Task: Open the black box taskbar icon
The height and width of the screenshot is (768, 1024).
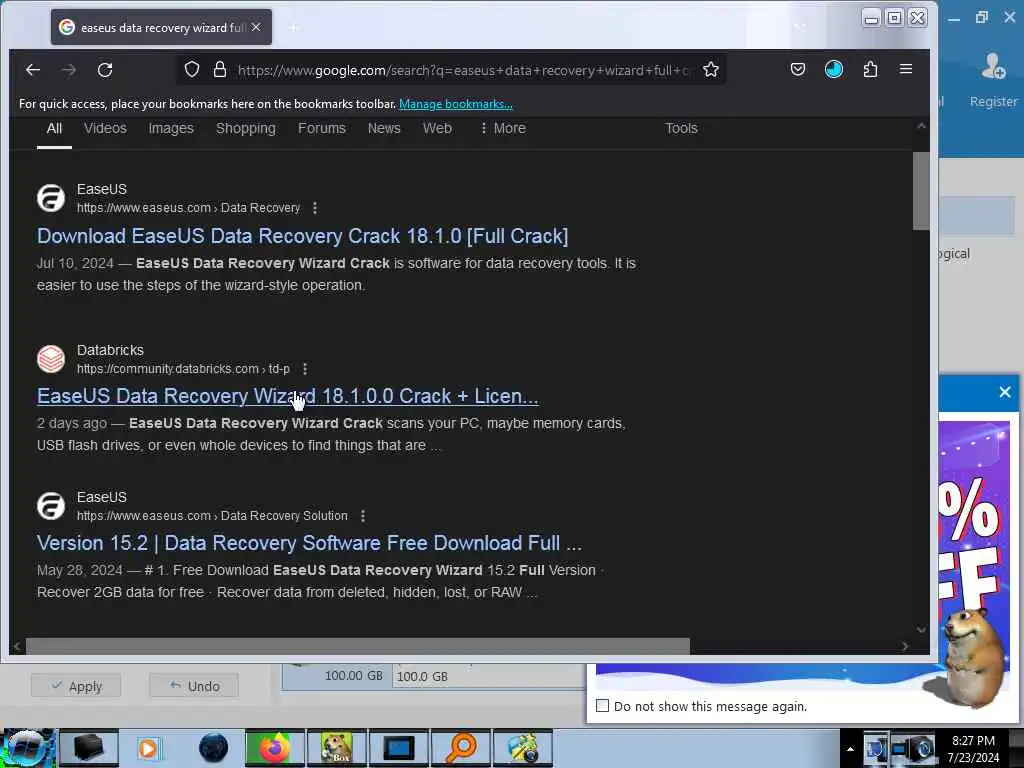Action: click(x=89, y=748)
